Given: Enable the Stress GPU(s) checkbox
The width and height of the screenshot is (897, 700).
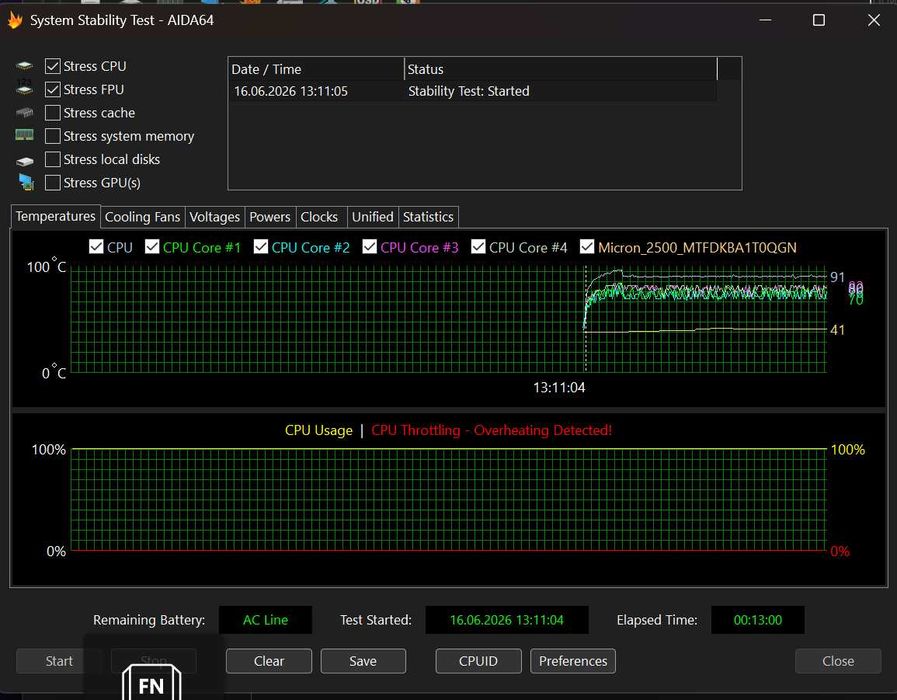Looking at the screenshot, I should 53,182.
